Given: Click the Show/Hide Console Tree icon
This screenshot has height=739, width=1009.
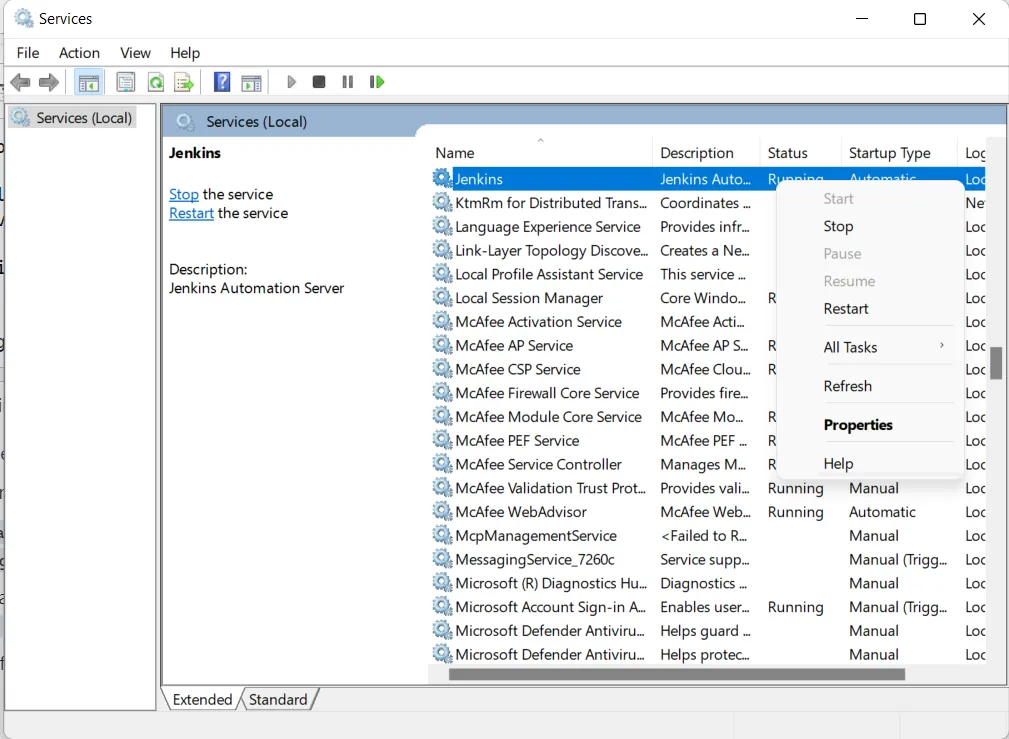Looking at the screenshot, I should pyautogui.click(x=89, y=82).
